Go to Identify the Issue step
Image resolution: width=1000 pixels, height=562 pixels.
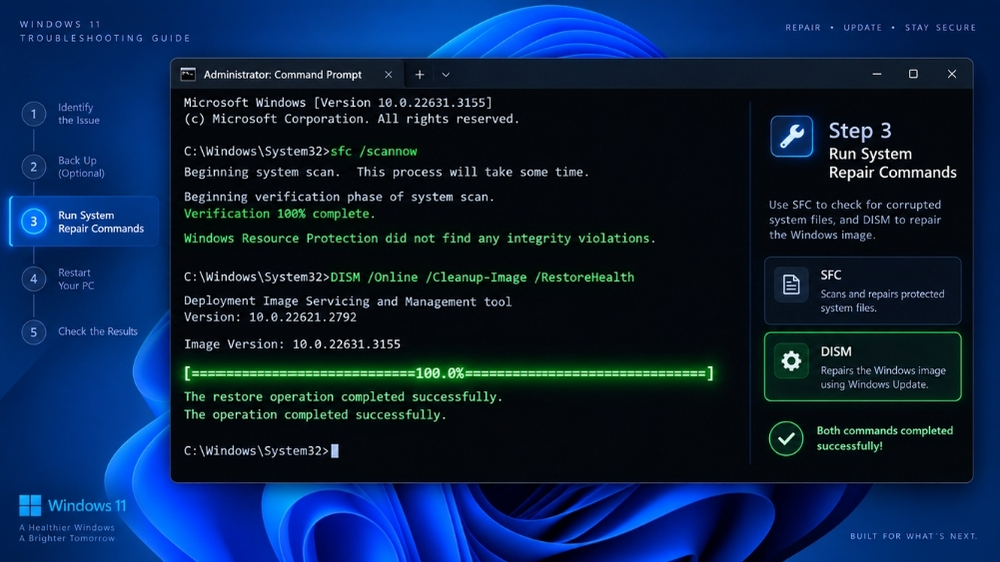tap(78, 114)
